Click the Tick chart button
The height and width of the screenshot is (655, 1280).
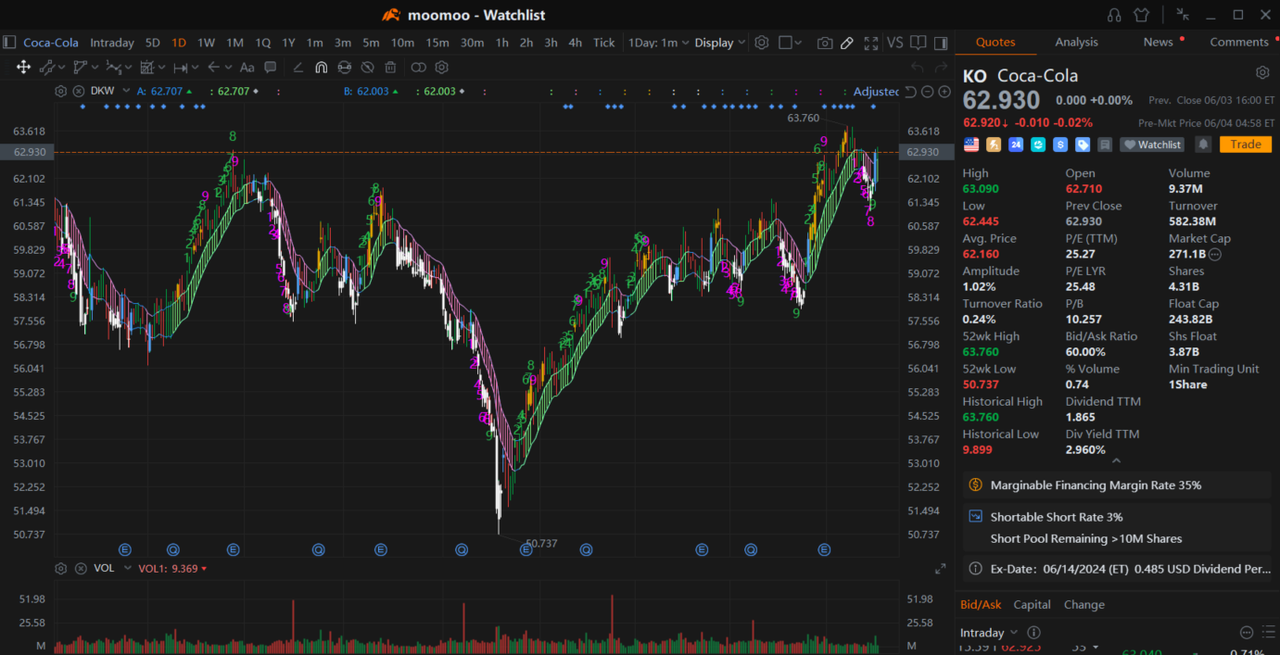coord(604,42)
